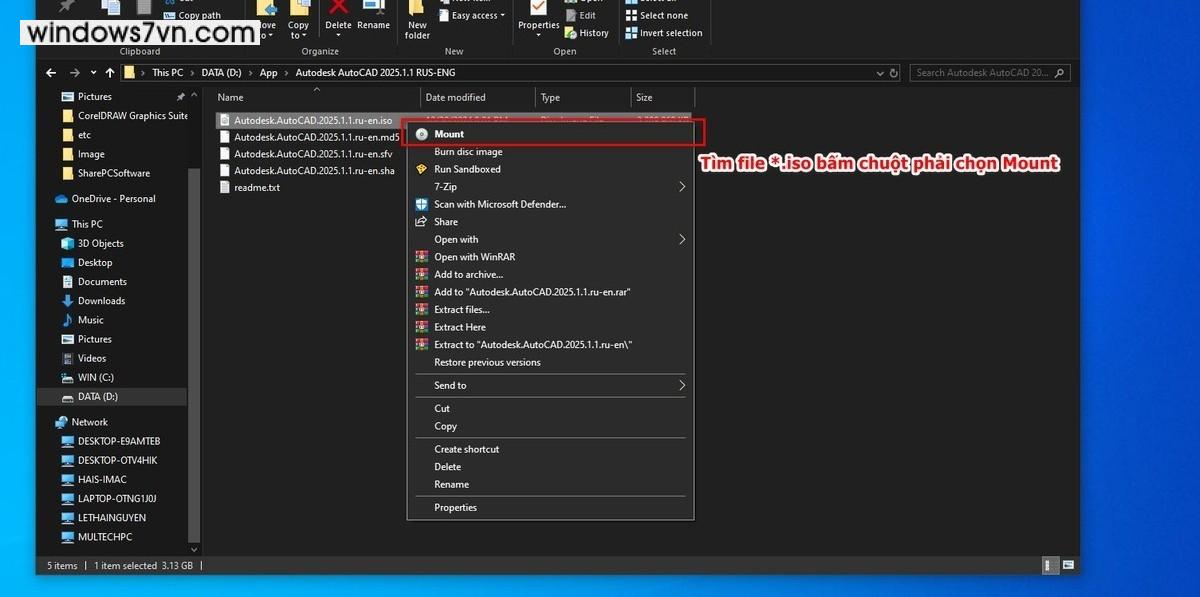This screenshot has width=1200, height=597.
Task: Select Extract Here in context menu
Action: coord(460,327)
